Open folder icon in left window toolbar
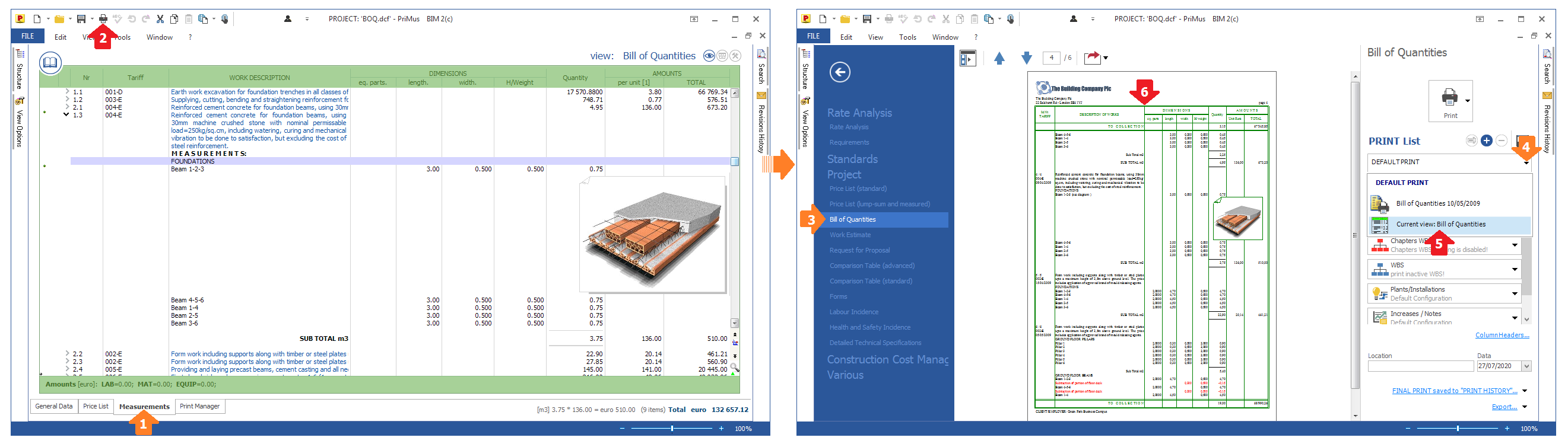Screen dimensions: 1568x447 [x=59, y=19]
